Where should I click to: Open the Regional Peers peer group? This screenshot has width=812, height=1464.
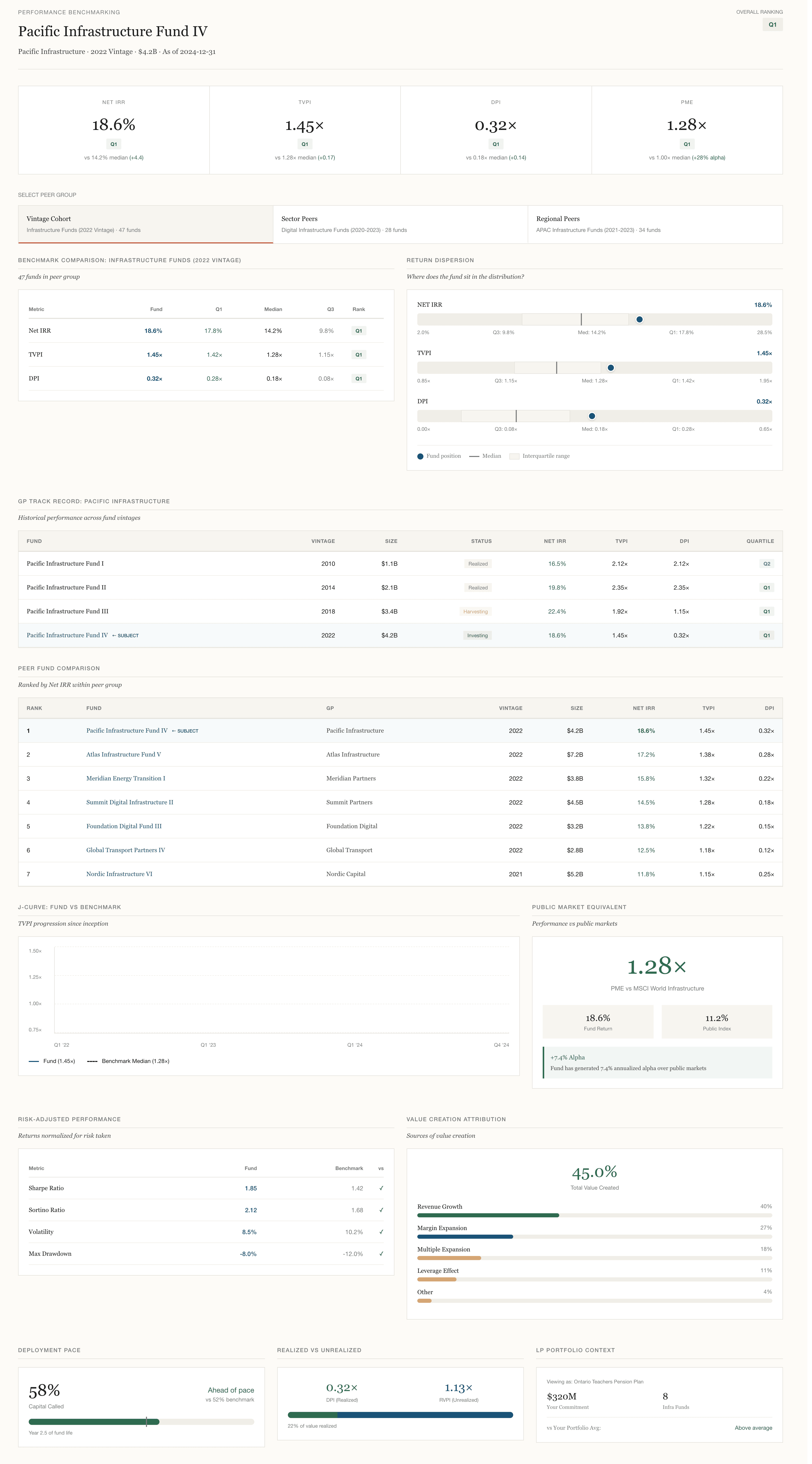tap(655, 224)
